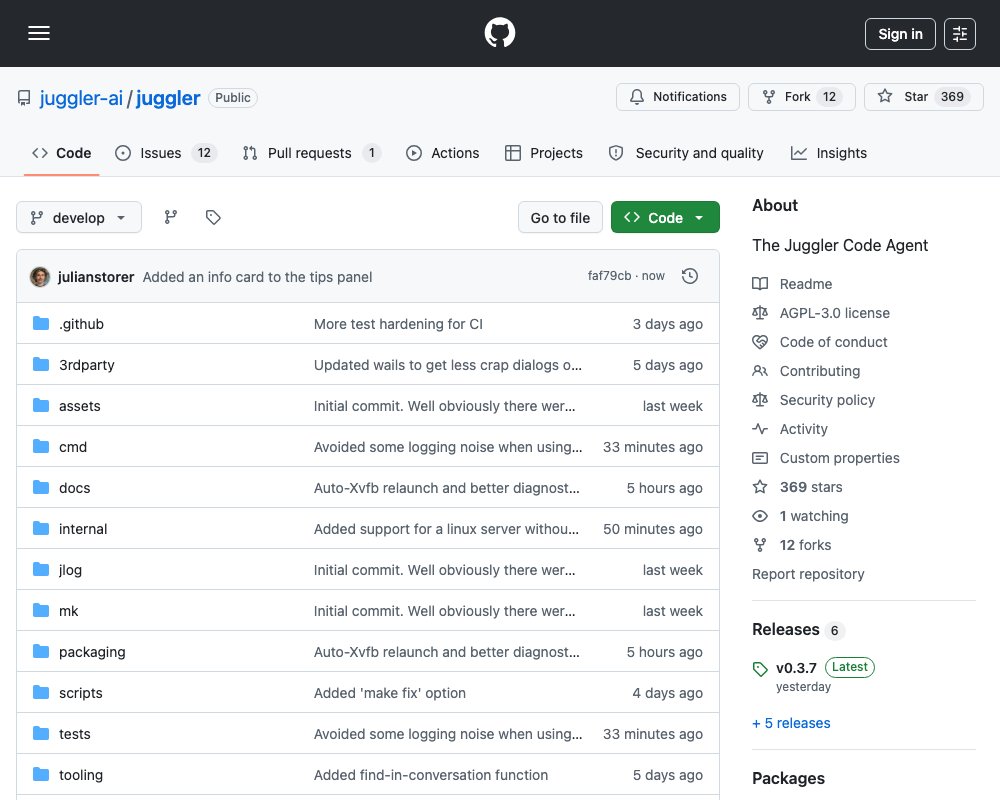Open the Security and quality tab

pyautogui.click(x=686, y=153)
